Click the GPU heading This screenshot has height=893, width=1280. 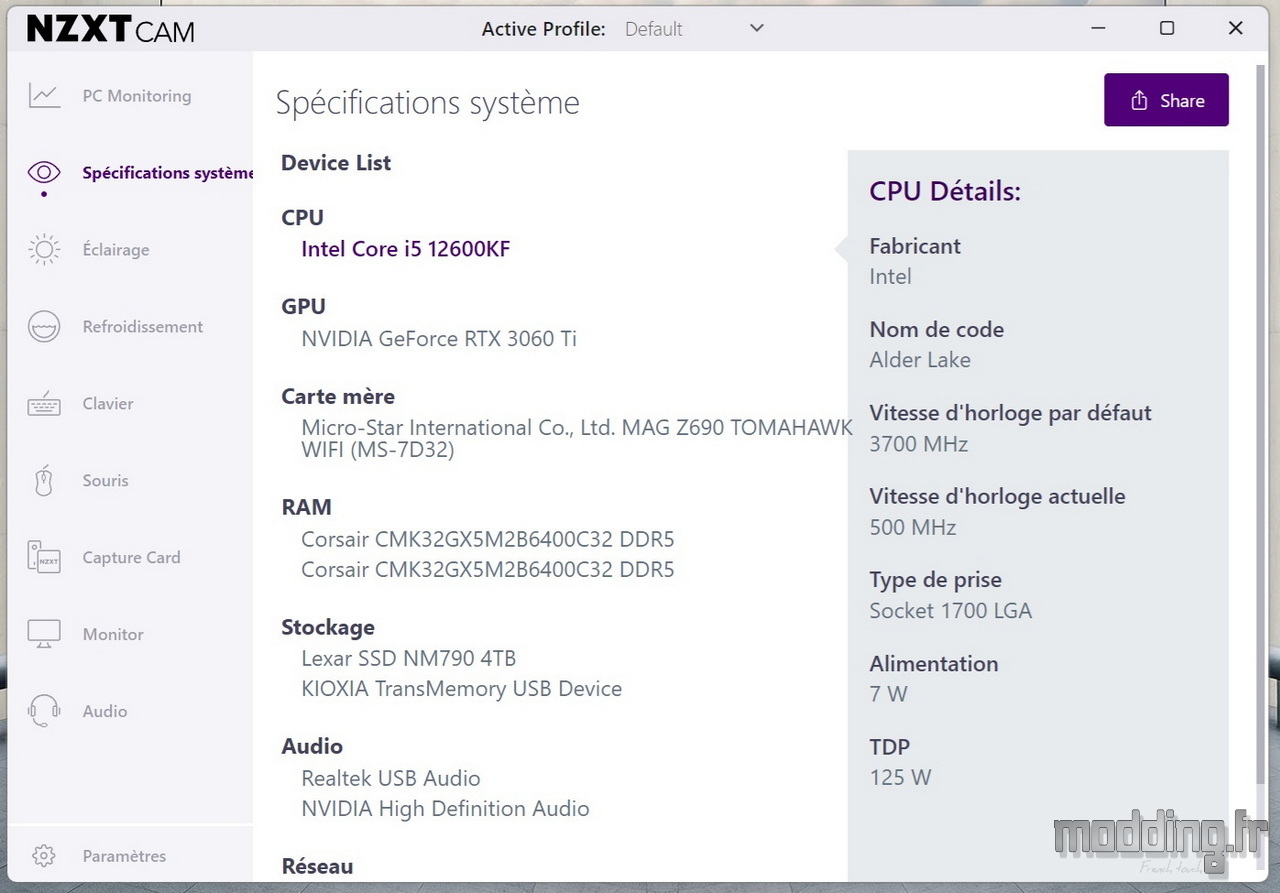point(304,306)
